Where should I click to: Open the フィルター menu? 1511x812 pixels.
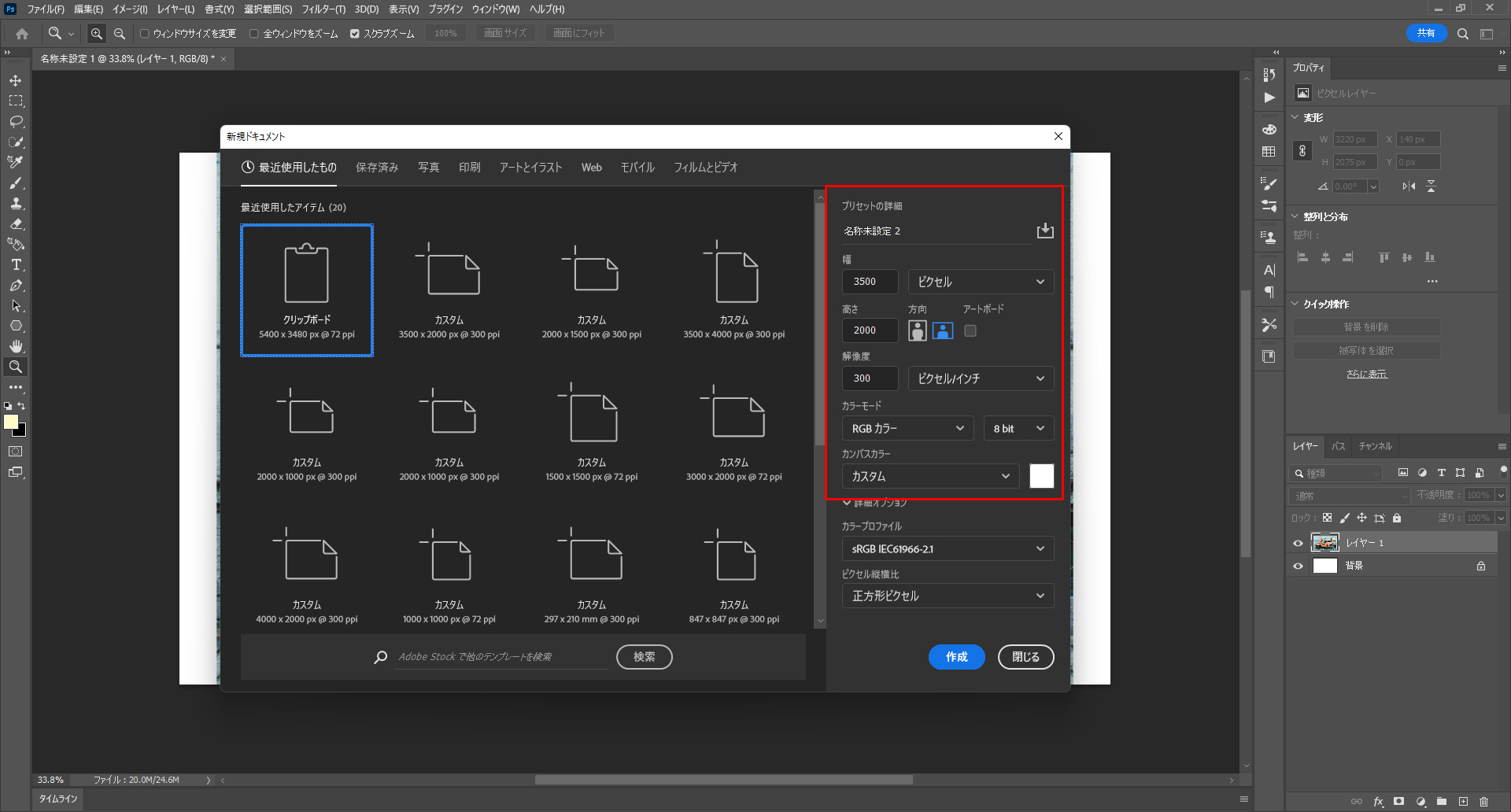tap(323, 9)
